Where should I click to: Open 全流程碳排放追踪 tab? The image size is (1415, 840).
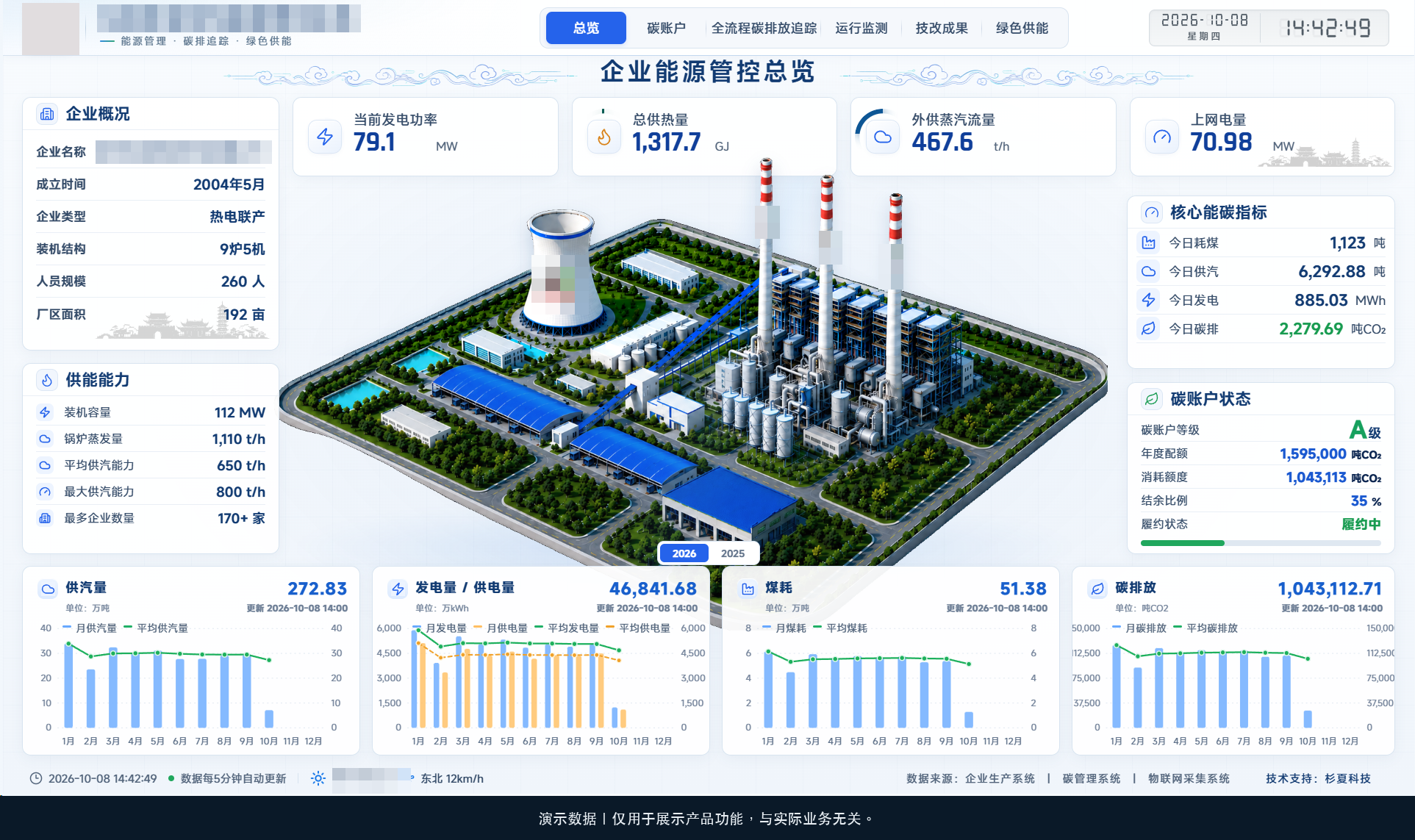point(764,28)
